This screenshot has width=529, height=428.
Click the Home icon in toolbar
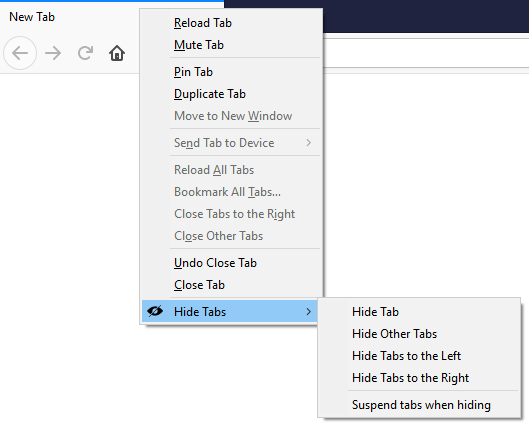(x=117, y=53)
